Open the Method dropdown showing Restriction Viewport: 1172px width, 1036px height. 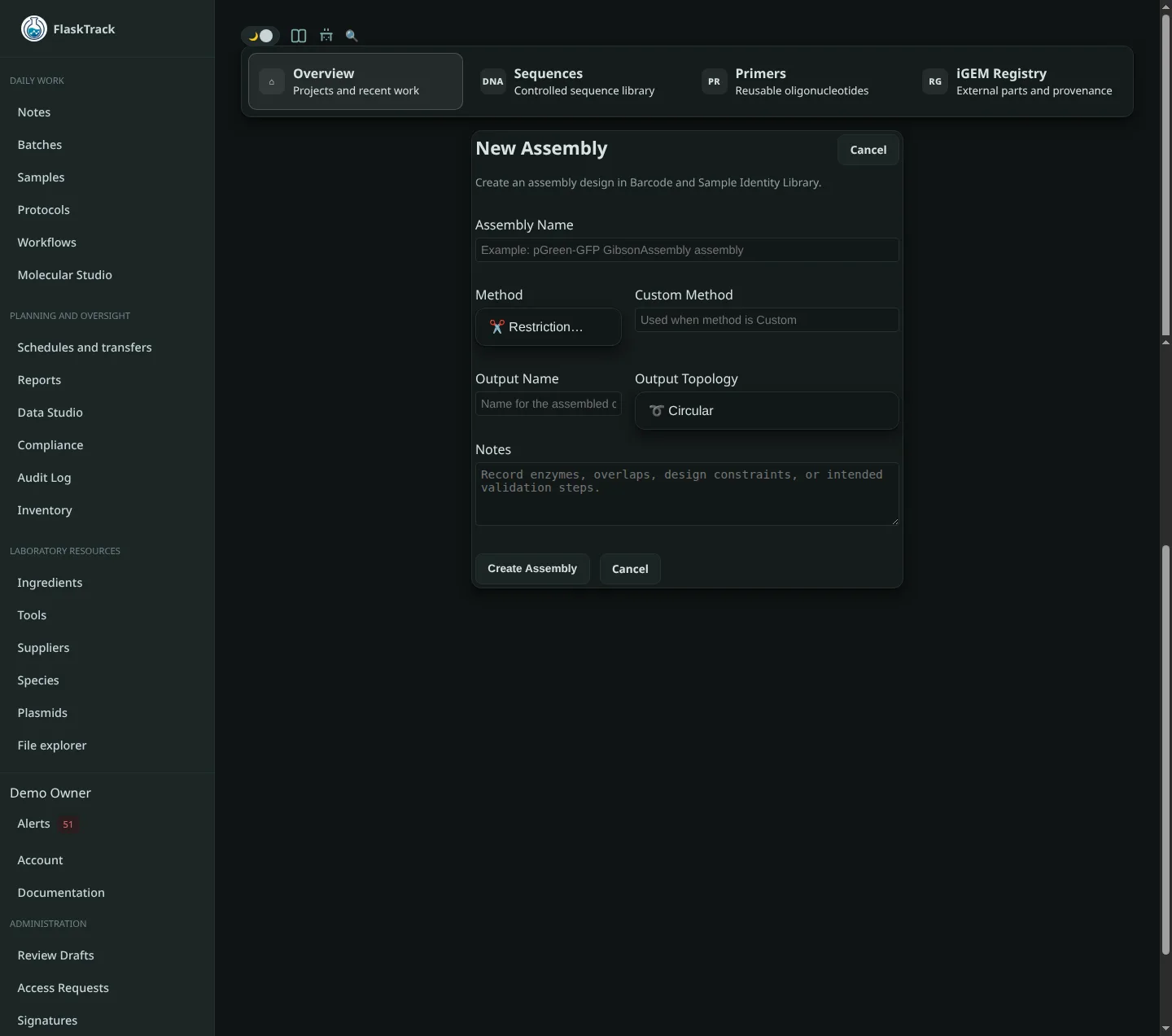549,327
